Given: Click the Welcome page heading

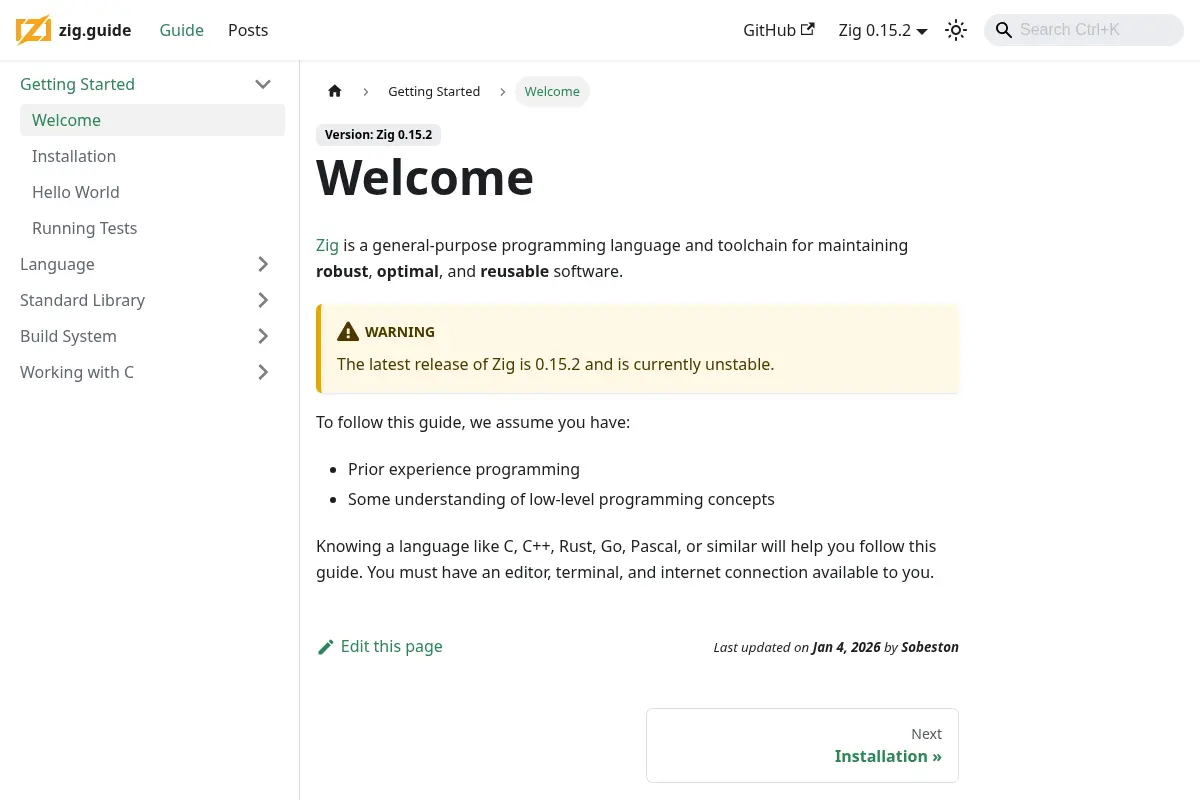Looking at the screenshot, I should [425, 177].
